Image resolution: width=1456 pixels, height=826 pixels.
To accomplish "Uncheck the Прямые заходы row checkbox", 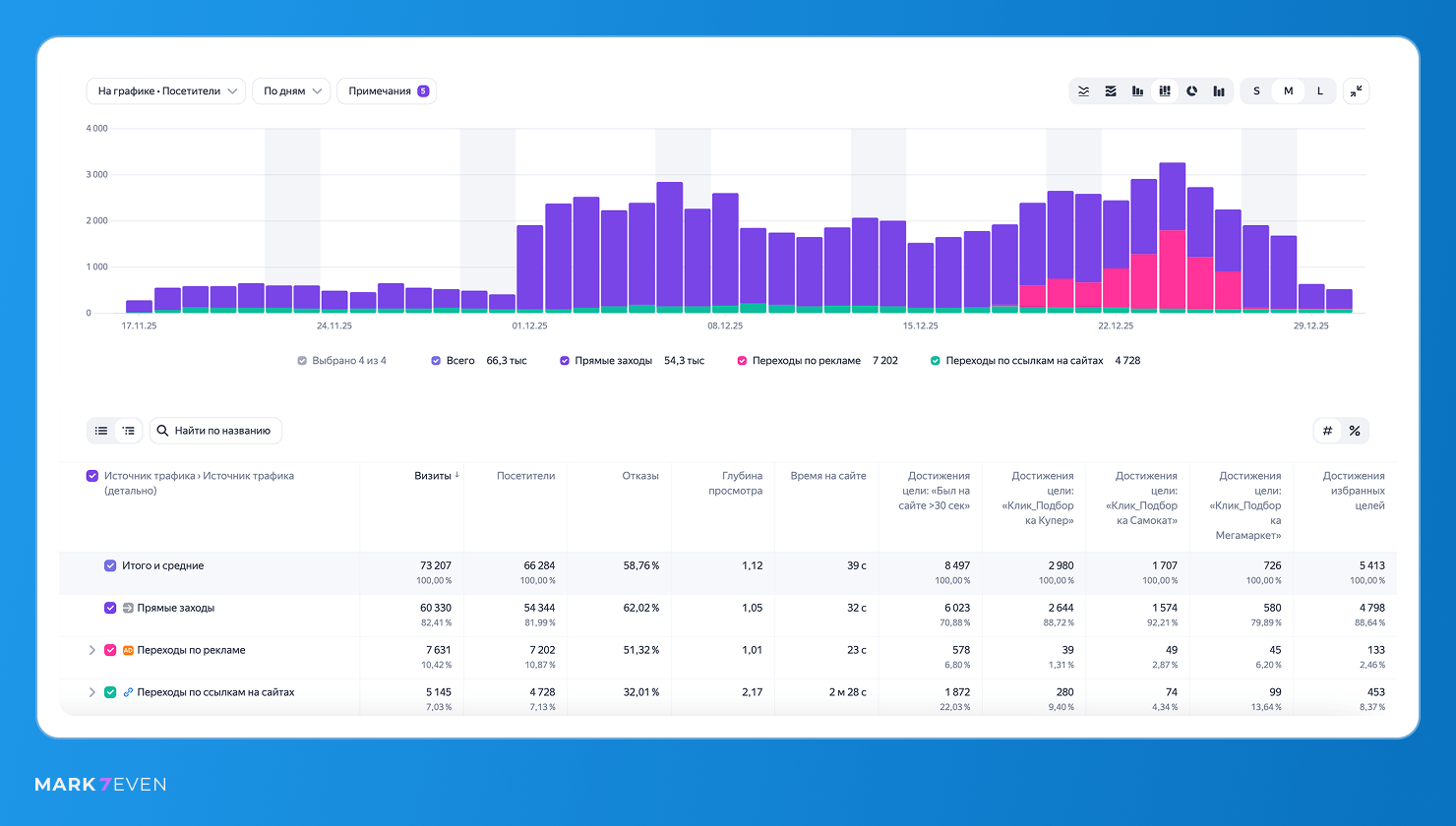I will [x=110, y=608].
